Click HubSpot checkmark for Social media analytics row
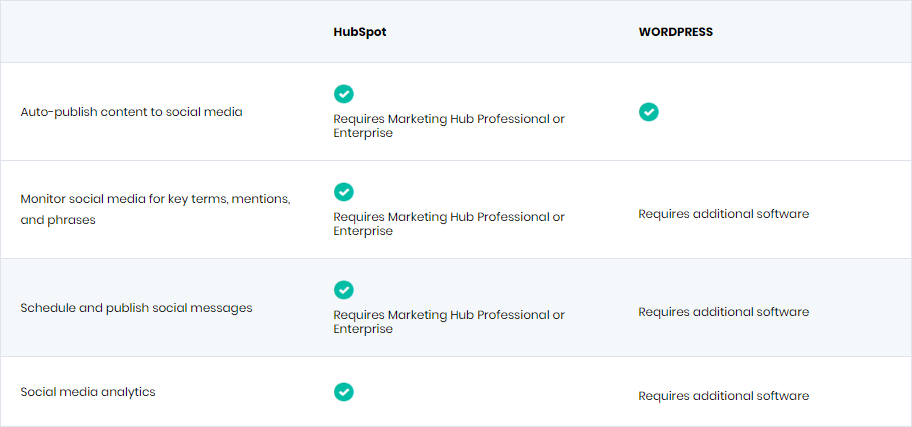The image size is (912, 427). pyautogui.click(x=343, y=392)
